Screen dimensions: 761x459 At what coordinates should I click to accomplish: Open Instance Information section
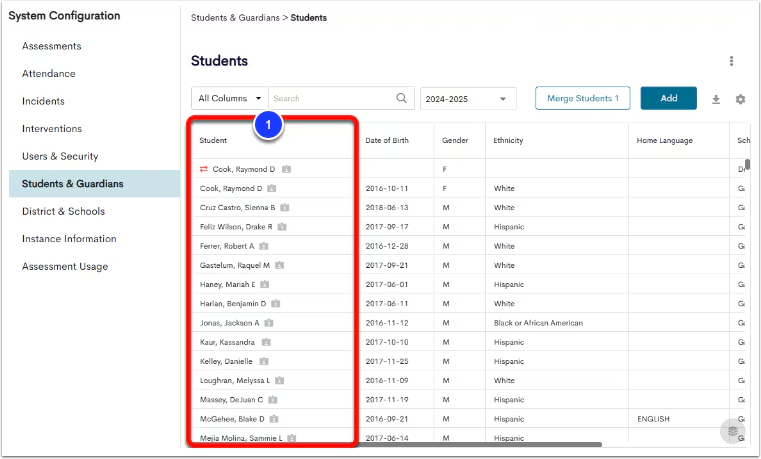click(69, 239)
